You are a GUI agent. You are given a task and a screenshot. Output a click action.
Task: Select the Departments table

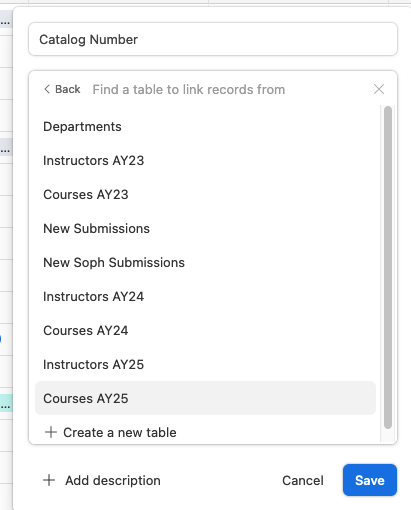[x=205, y=127]
